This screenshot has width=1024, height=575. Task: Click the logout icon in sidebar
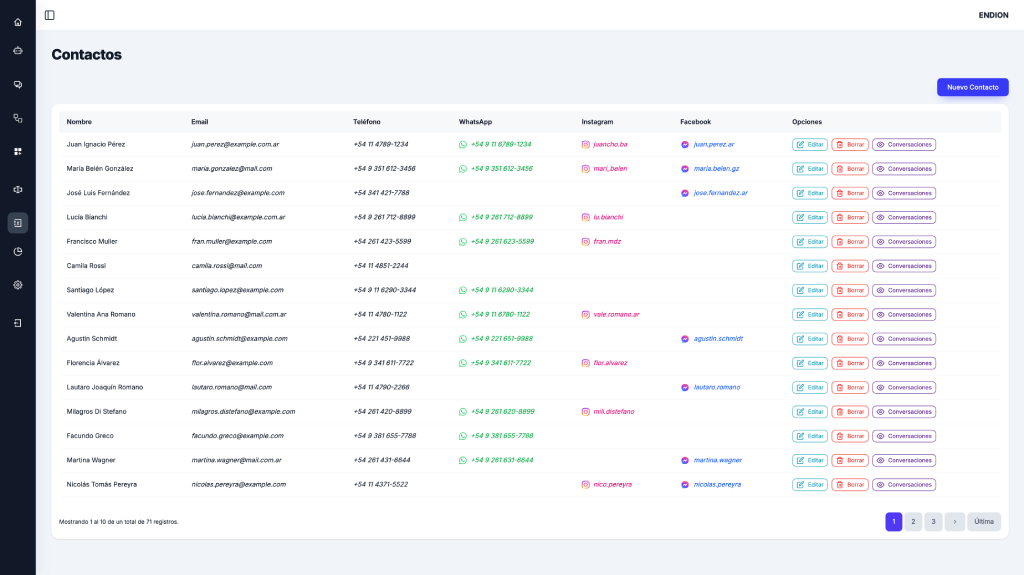point(18,323)
